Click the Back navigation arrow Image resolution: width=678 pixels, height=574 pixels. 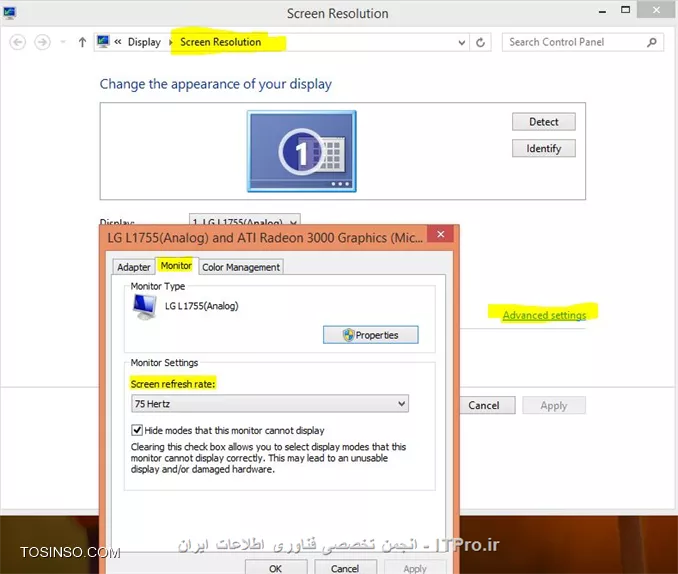[17, 42]
